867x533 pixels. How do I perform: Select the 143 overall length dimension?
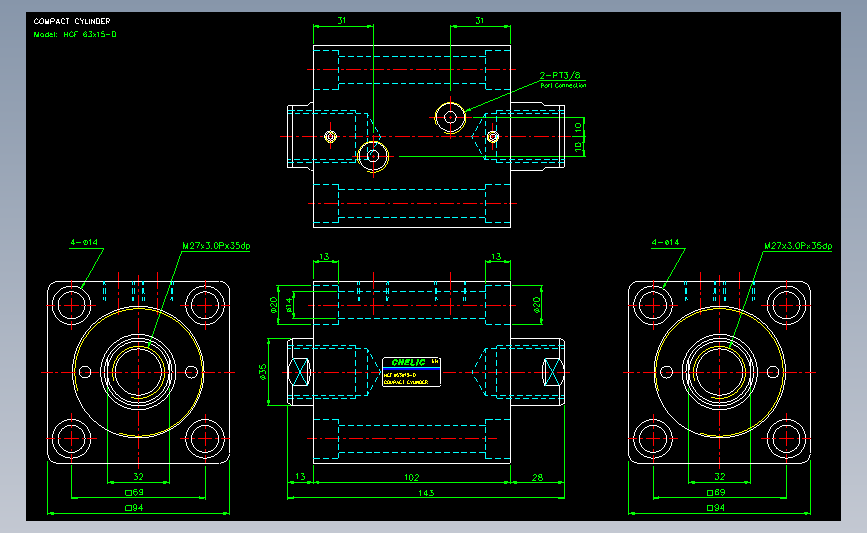click(426, 493)
